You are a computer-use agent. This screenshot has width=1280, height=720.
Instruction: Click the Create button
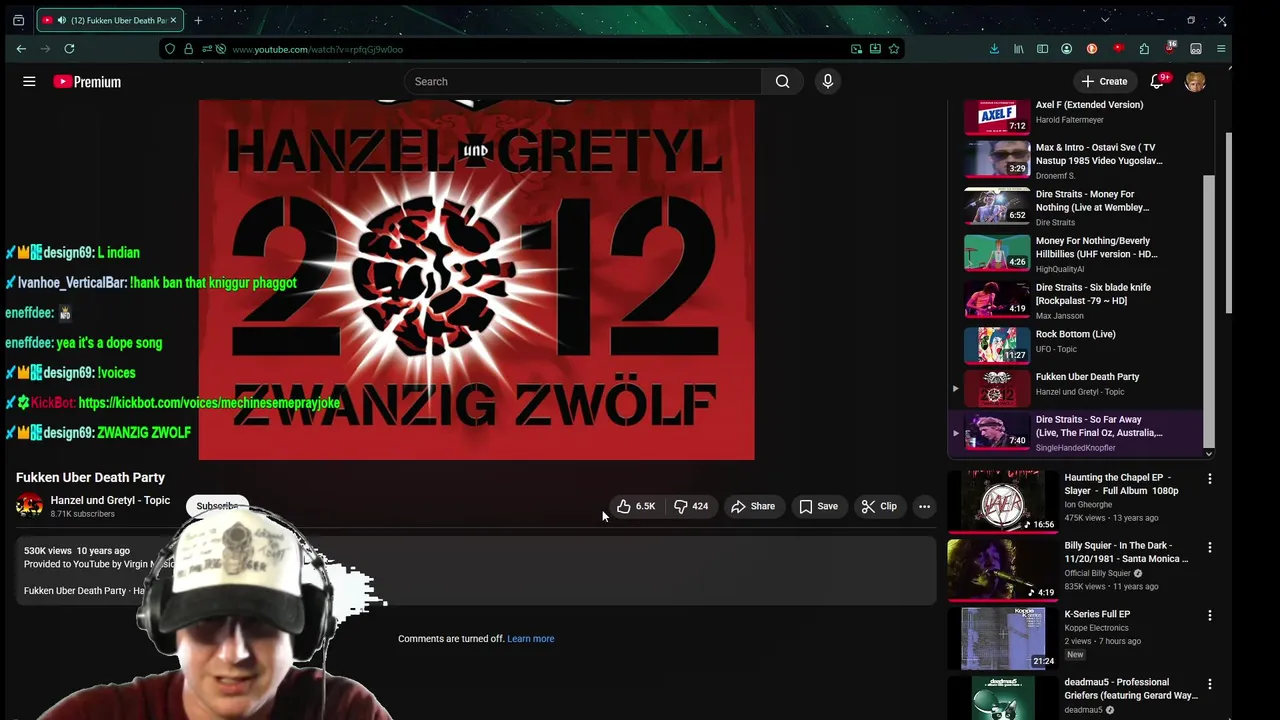(x=1104, y=82)
